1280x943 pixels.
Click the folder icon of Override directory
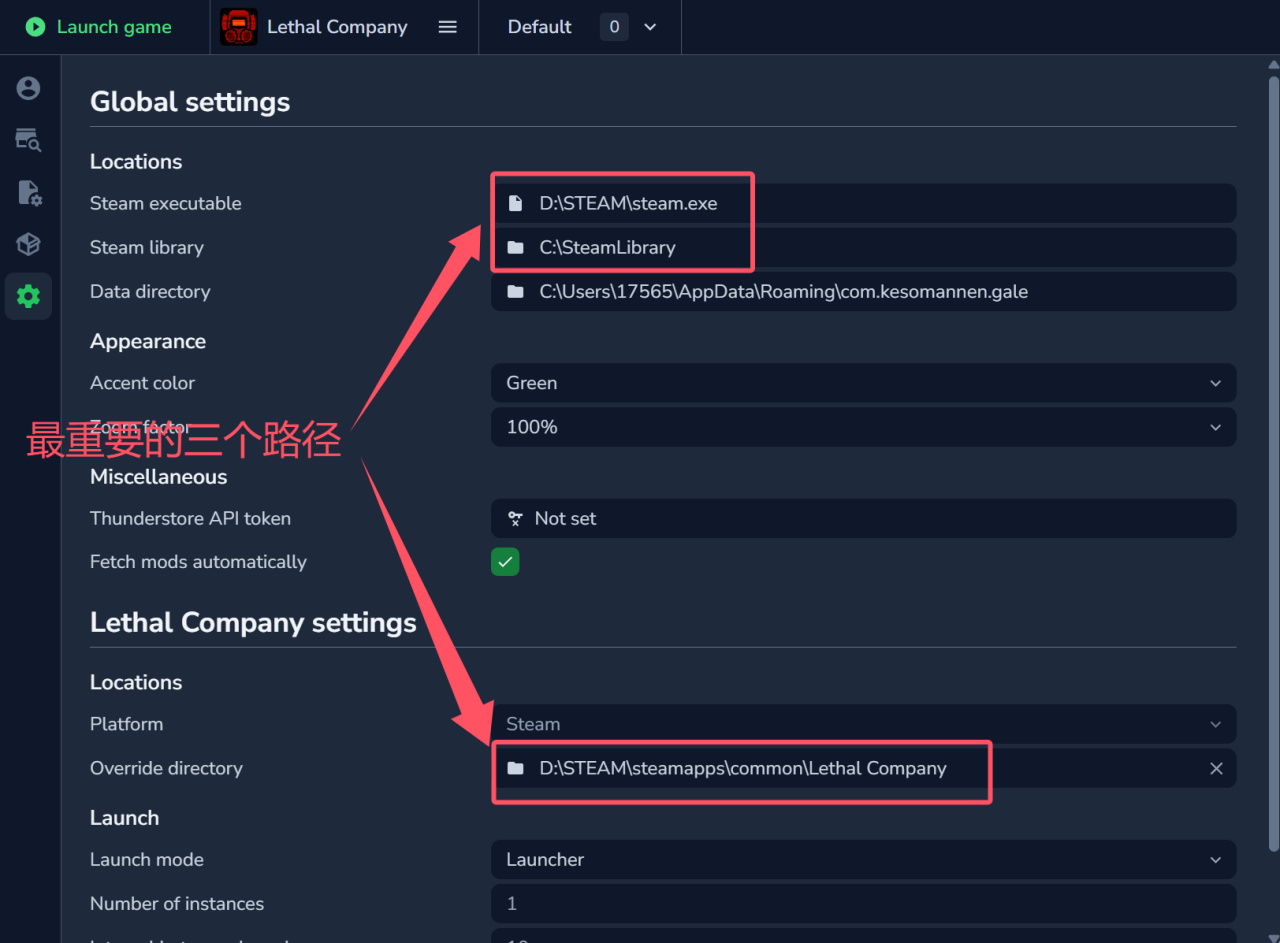pyautogui.click(x=515, y=768)
